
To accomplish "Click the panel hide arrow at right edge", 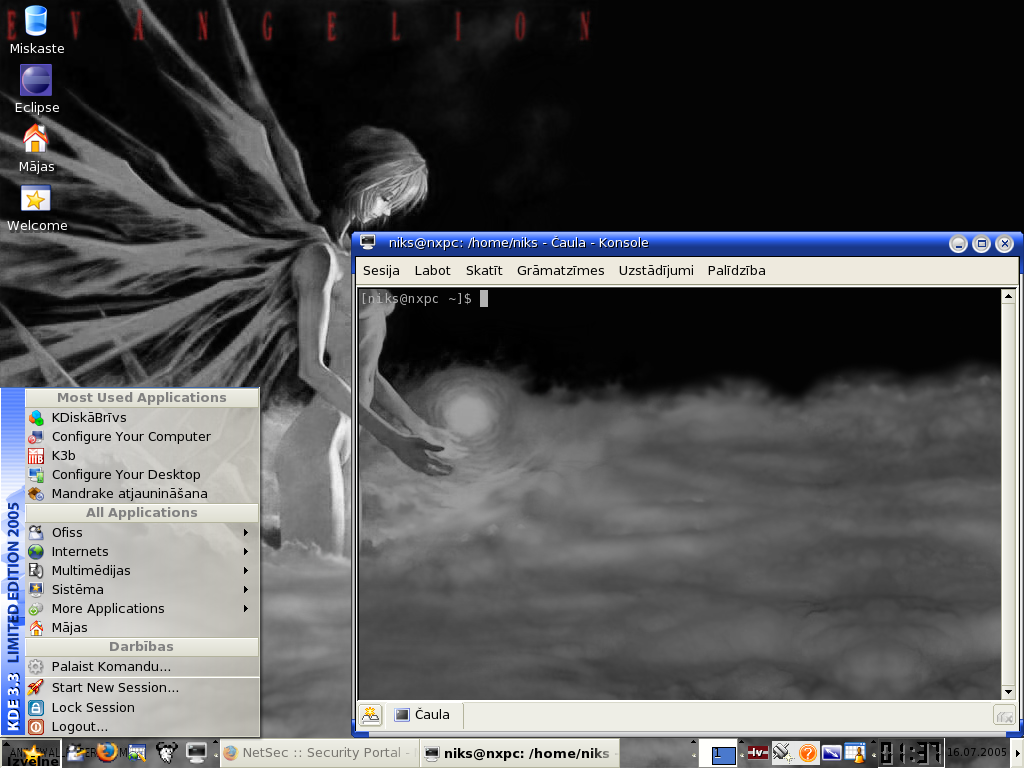I will pos(1018,754).
